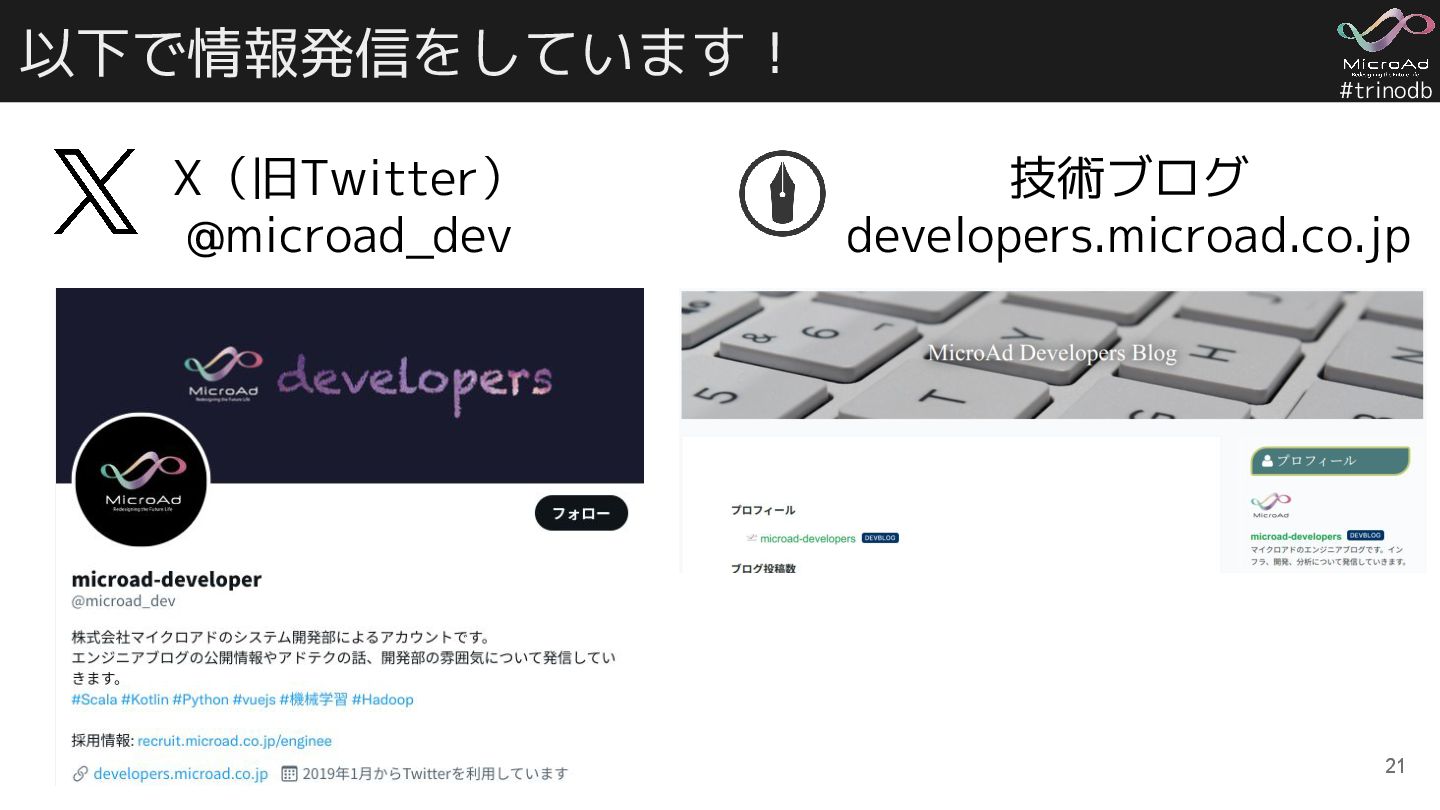Click the #機械学習 hashtag

click(x=313, y=699)
